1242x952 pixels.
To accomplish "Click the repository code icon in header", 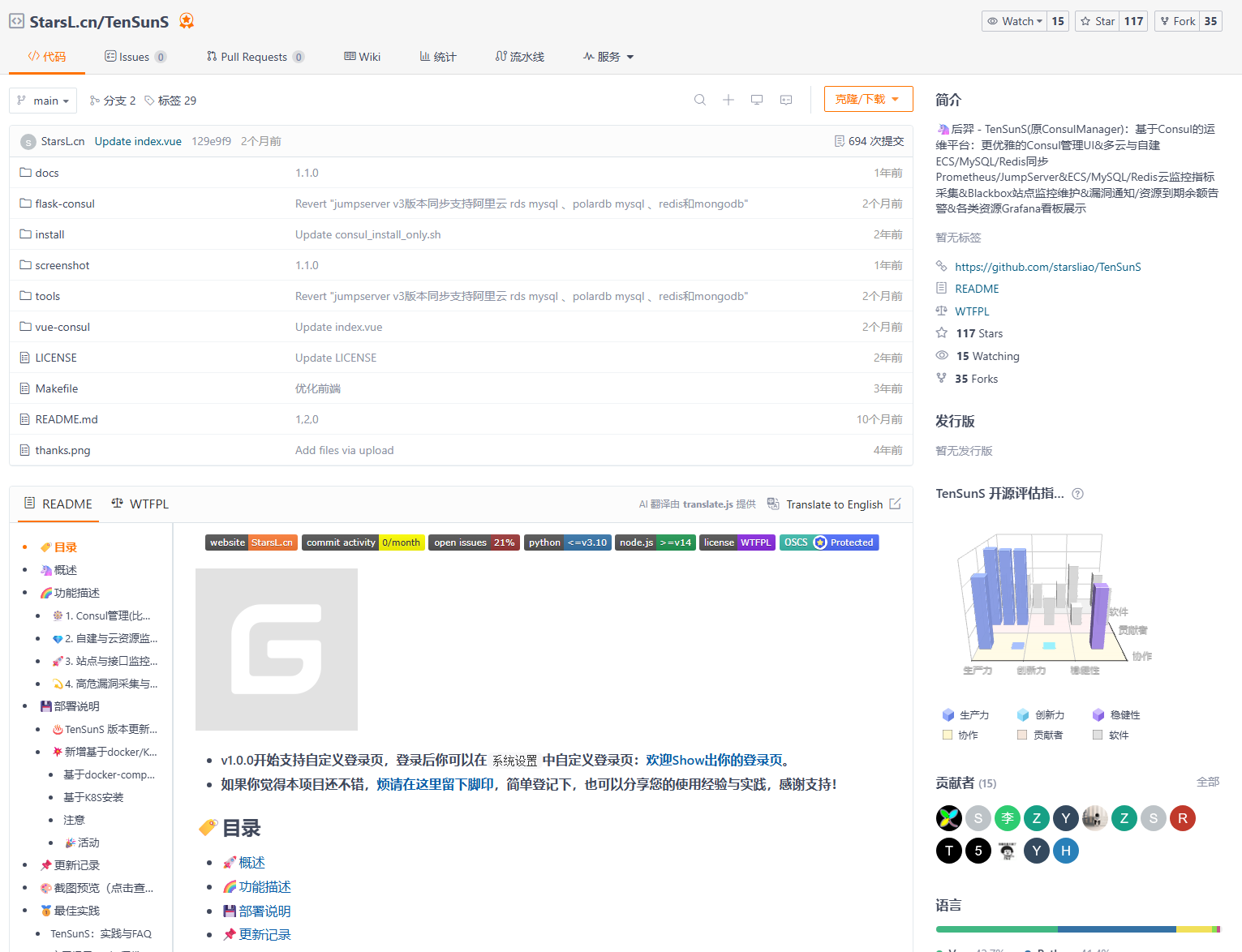I will tap(16, 21).
